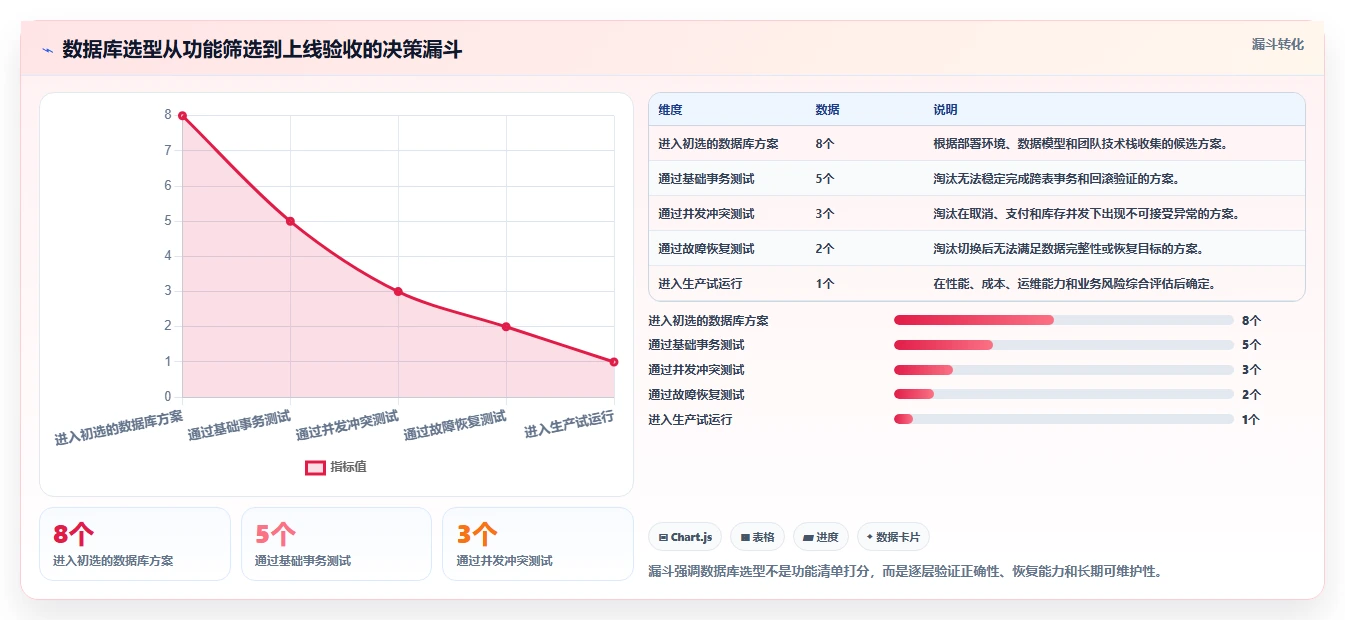Click the 漏斗转化 badge in the header
Viewport: 1345px width, 620px height.
pyautogui.click(x=1277, y=44)
